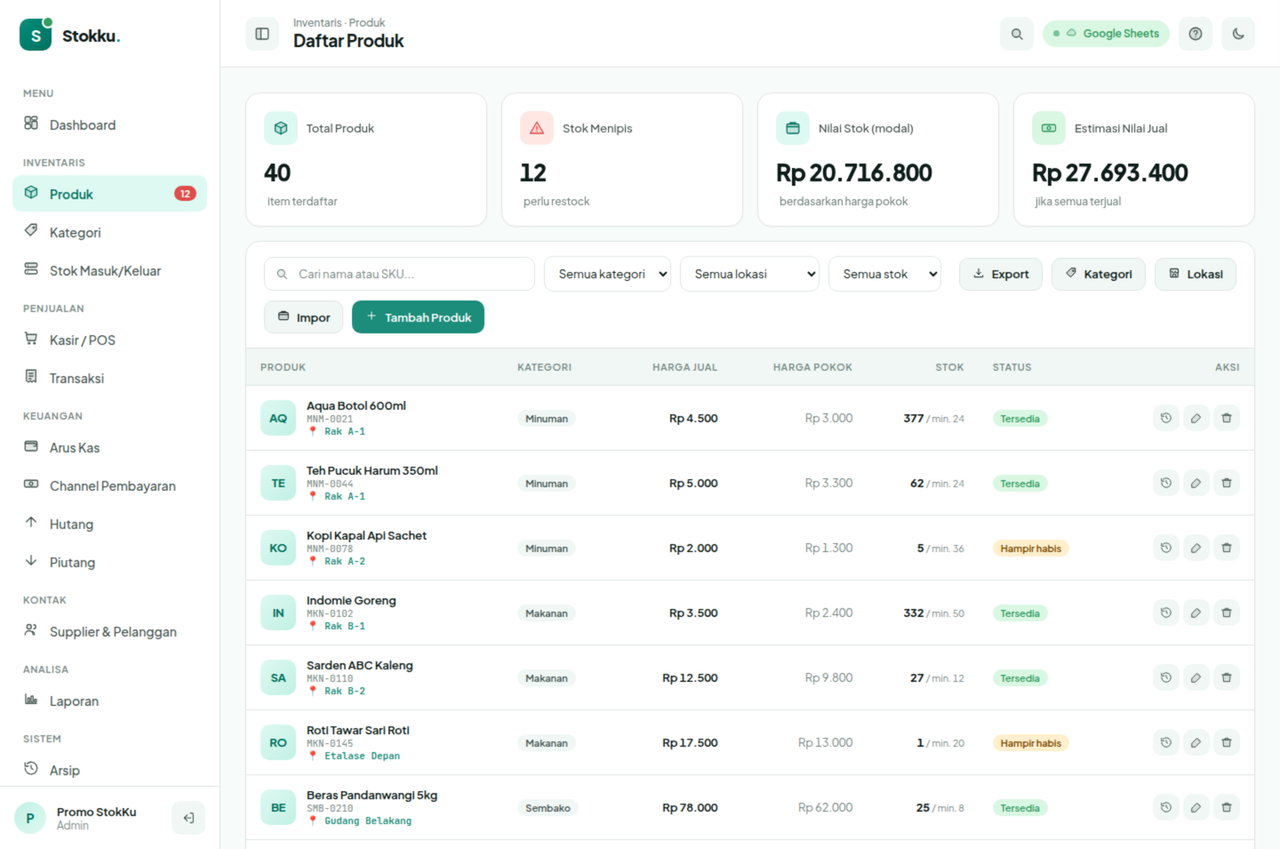Click the Tambah Produk button

pos(418,317)
